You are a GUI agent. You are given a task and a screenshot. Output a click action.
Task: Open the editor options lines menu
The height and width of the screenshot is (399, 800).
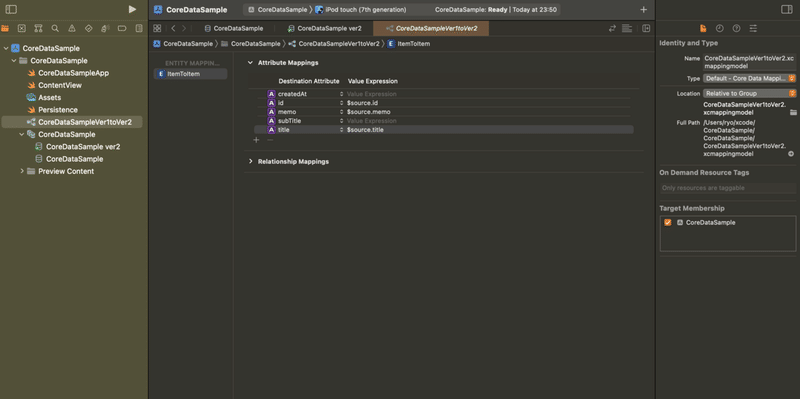(x=627, y=29)
